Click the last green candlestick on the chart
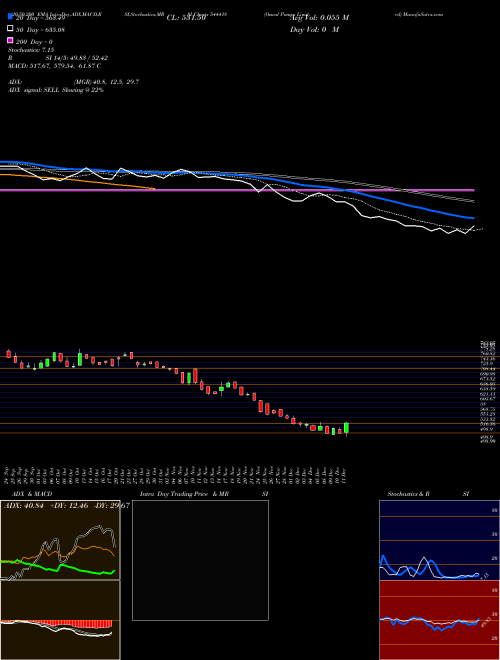 pyautogui.click(x=346, y=428)
